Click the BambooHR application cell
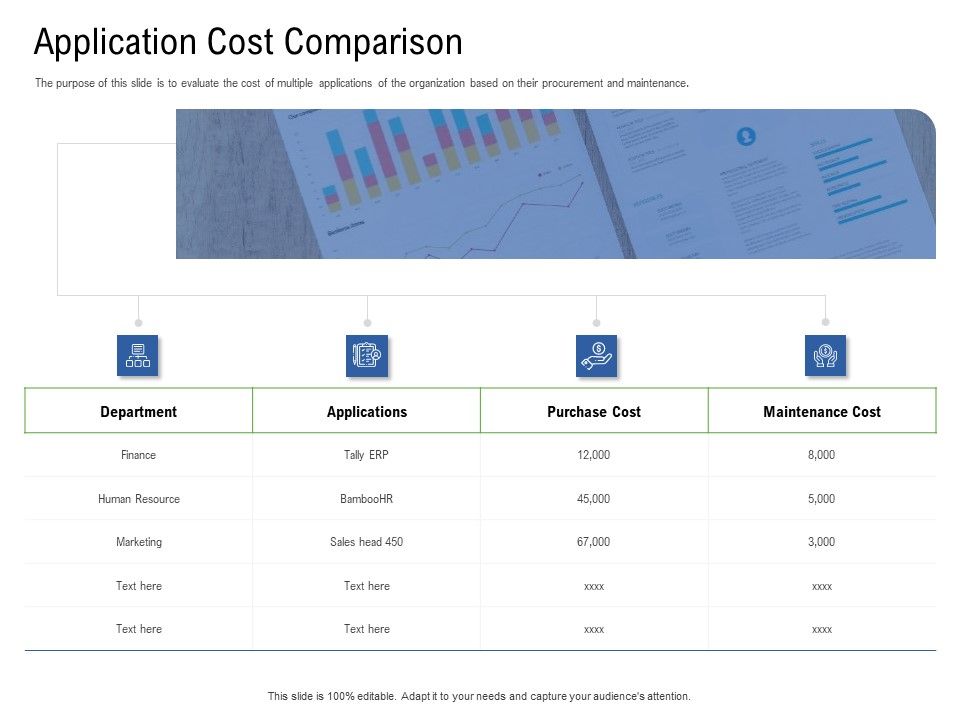This screenshot has width=960, height=720. [x=367, y=499]
